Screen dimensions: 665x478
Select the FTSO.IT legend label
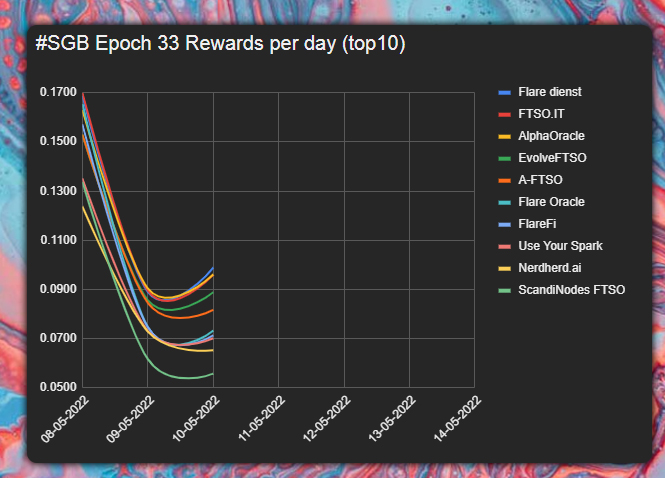(x=541, y=114)
